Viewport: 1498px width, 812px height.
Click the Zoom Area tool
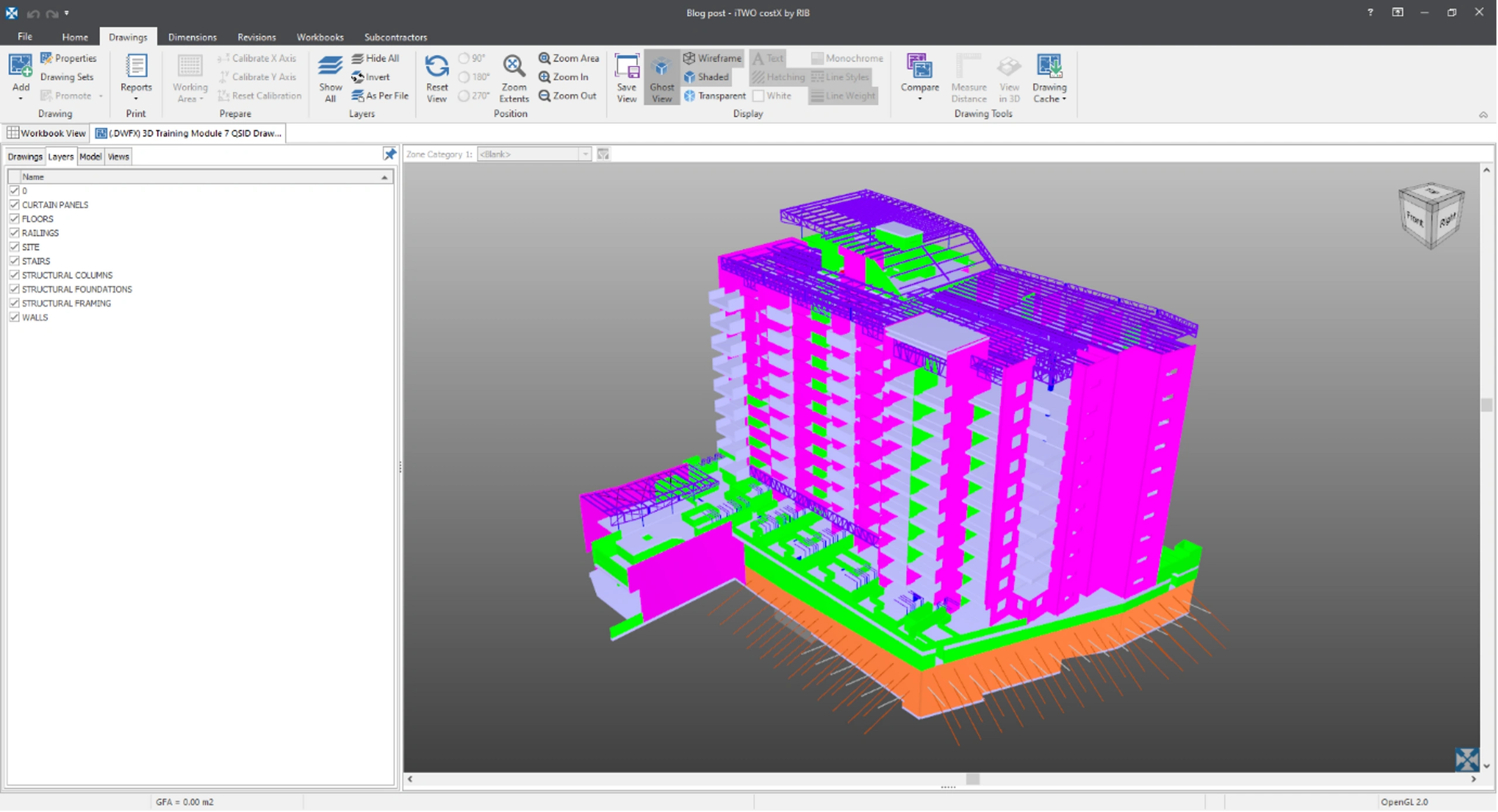click(x=569, y=58)
